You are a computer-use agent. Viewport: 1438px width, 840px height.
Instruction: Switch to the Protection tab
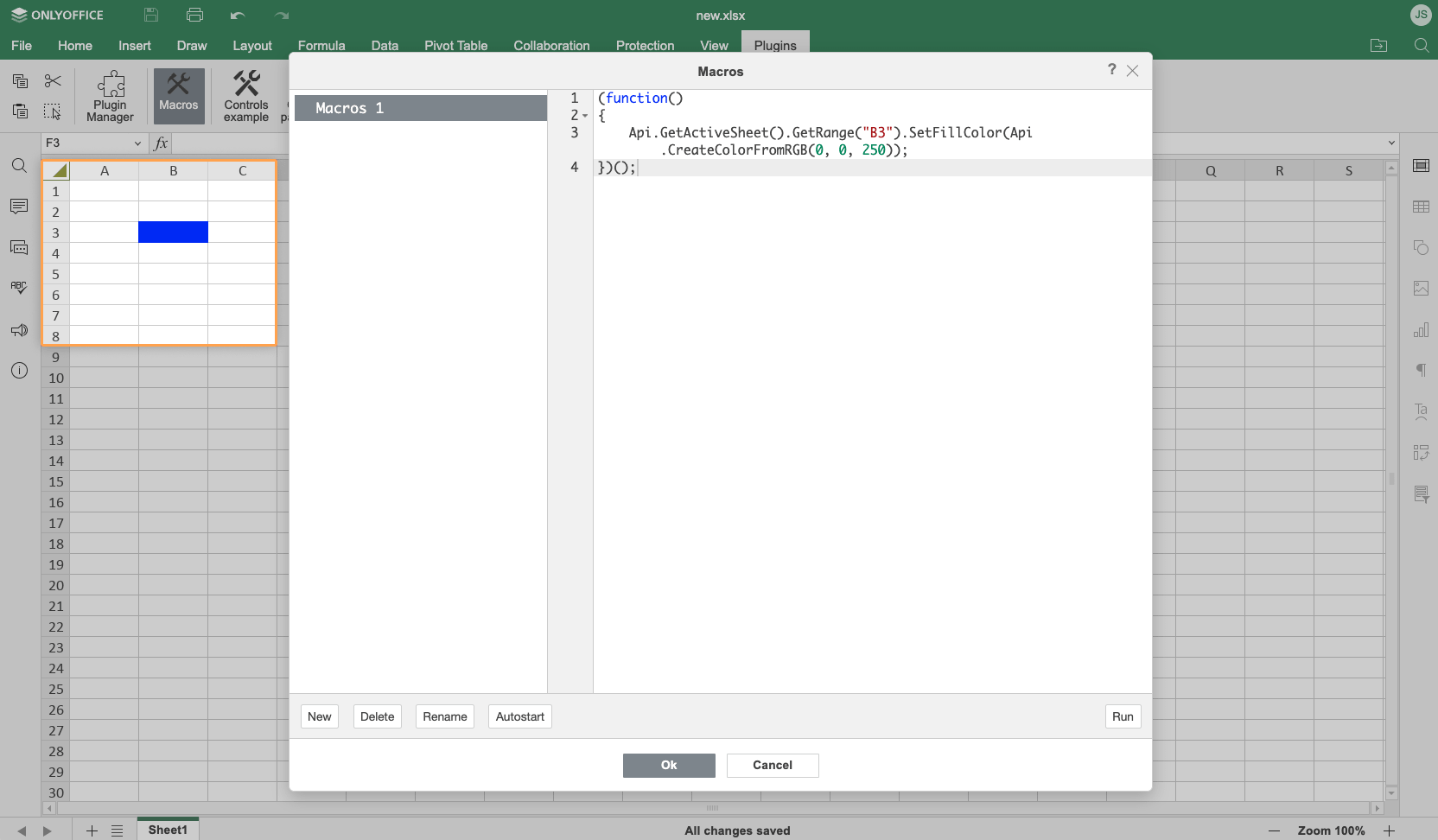pos(645,46)
